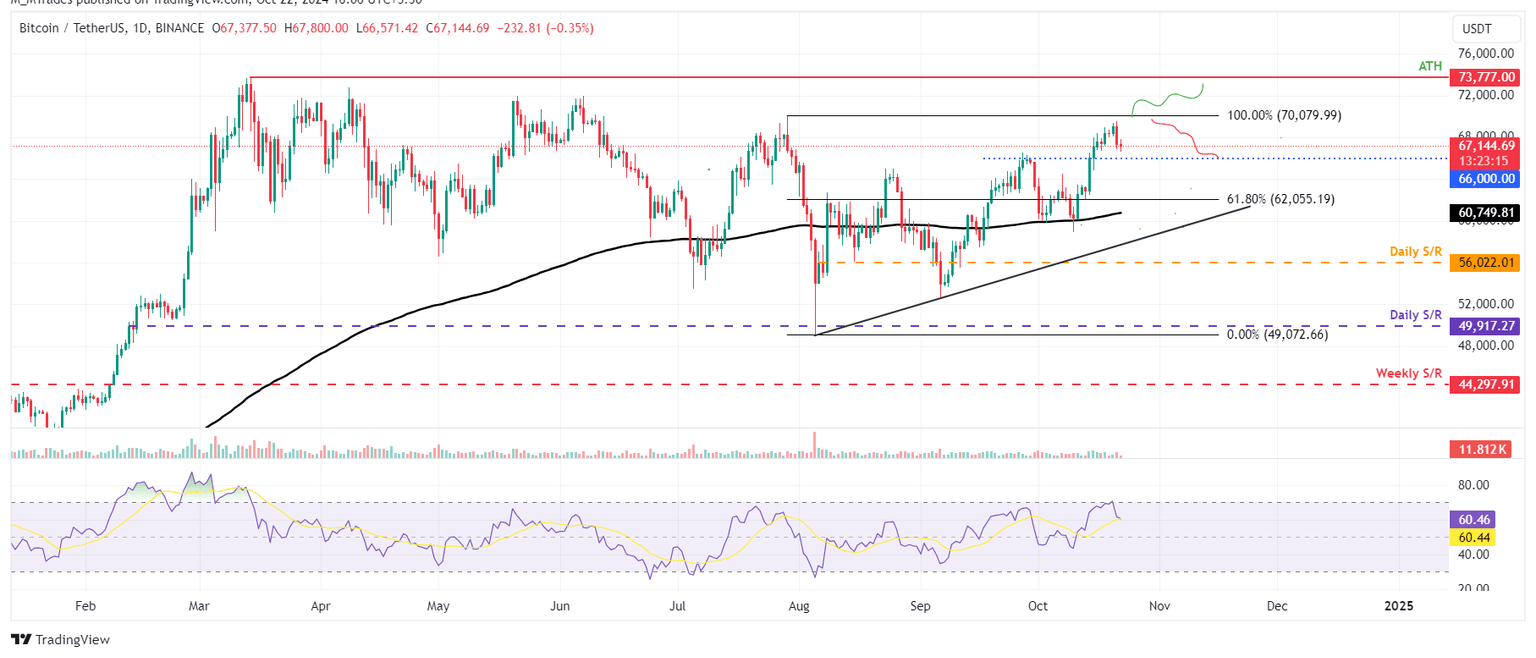Click the red ATH price label 73,777.00
Image resolution: width=1536 pixels, height=658 pixels.
click(x=1484, y=76)
